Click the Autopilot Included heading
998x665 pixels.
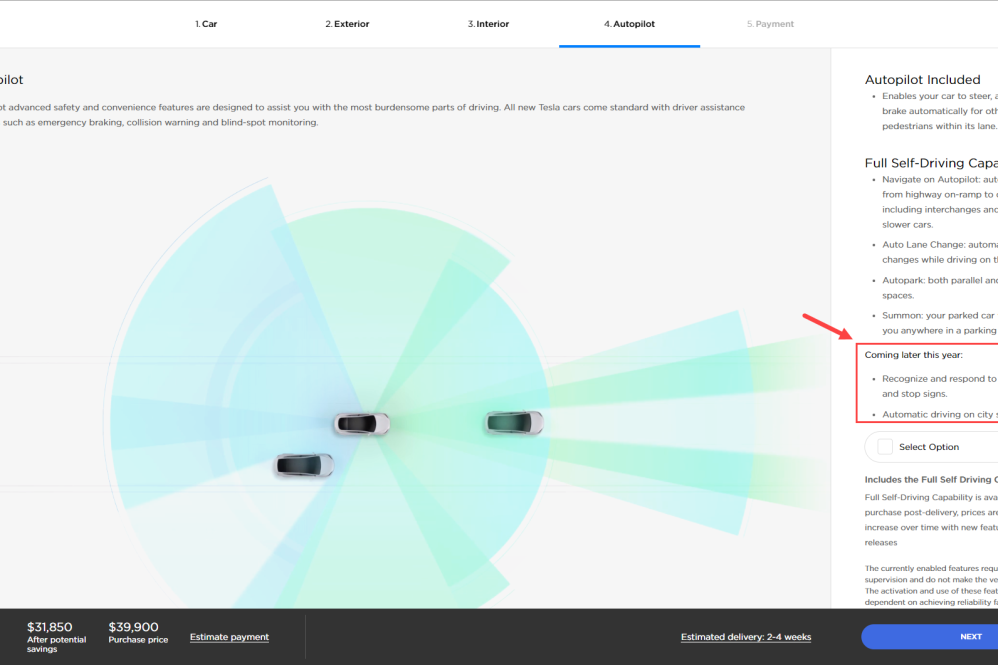922,80
